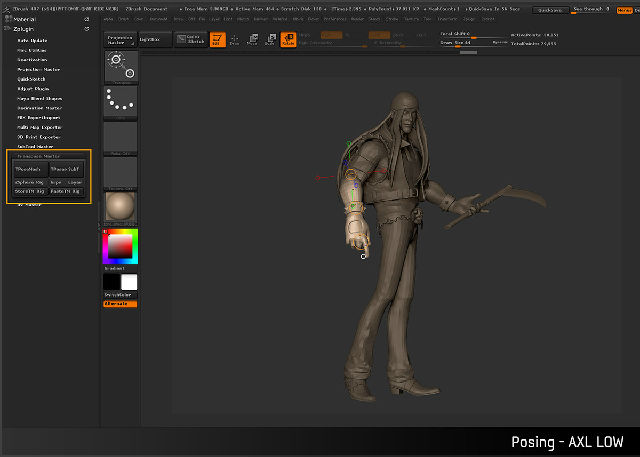Viewport: 640px width, 457px height.
Task: Expand the FBX ExportImport section
Action: pos(39,118)
